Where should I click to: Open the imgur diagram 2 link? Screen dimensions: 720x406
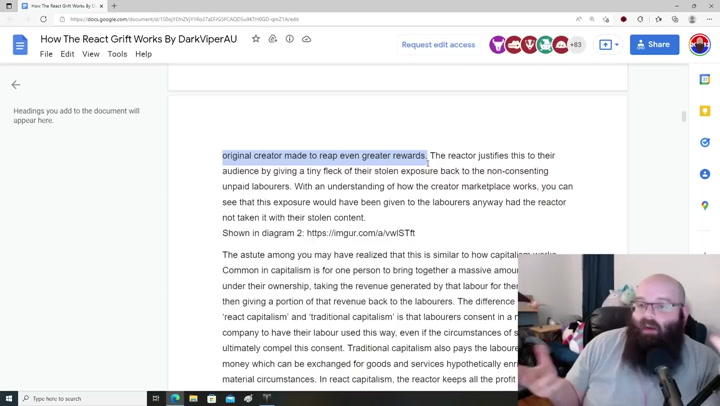click(x=360, y=233)
